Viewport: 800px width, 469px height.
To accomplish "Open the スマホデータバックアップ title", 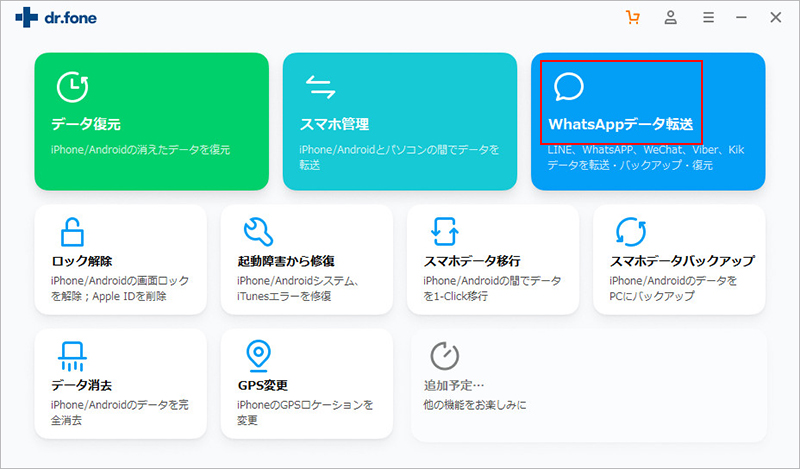I will coord(682,261).
